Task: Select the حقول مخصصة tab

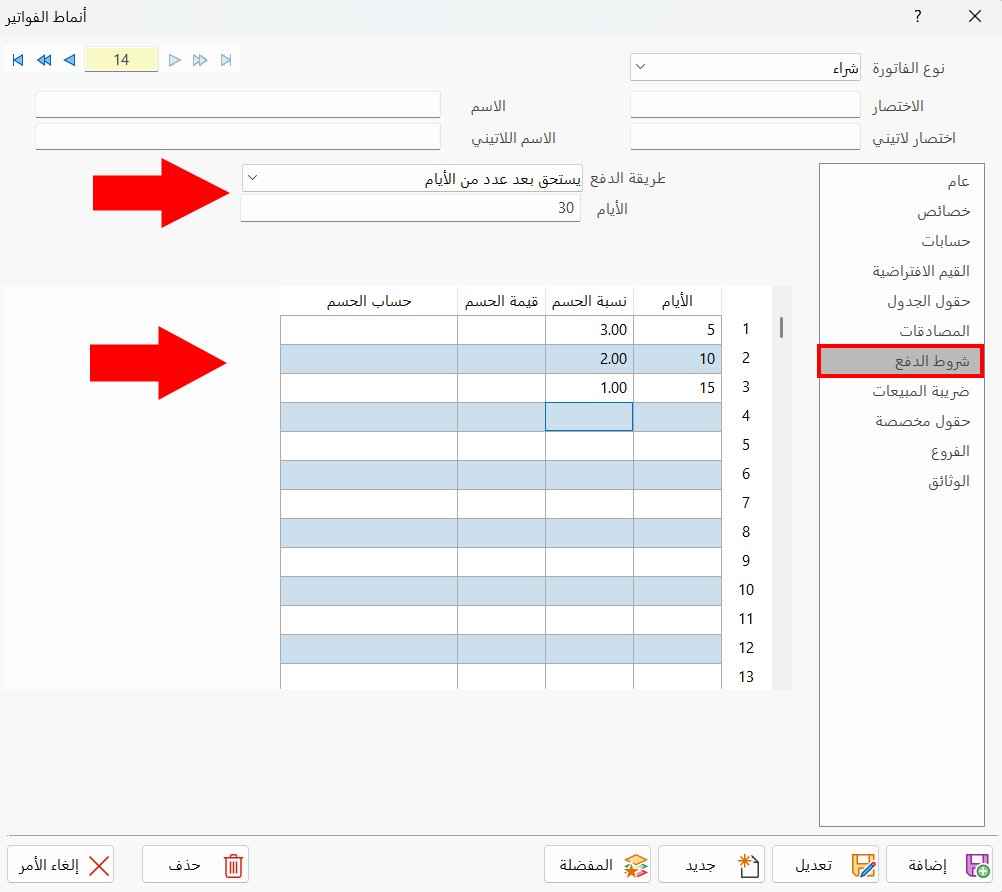Action: click(902, 421)
